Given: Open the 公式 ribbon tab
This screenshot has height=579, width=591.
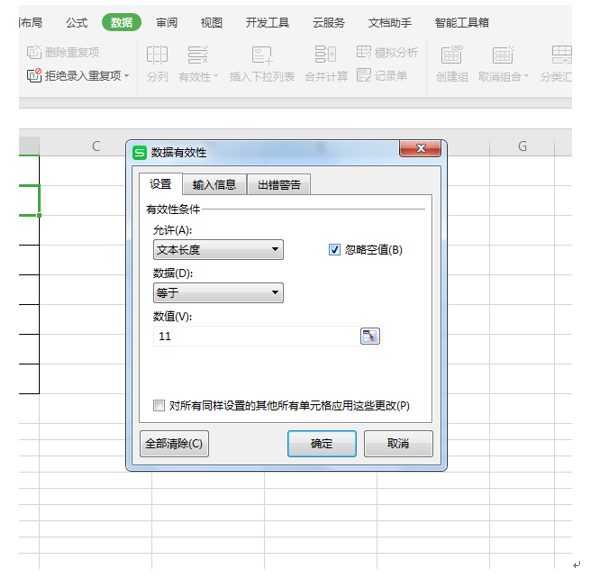Looking at the screenshot, I should [x=77, y=23].
